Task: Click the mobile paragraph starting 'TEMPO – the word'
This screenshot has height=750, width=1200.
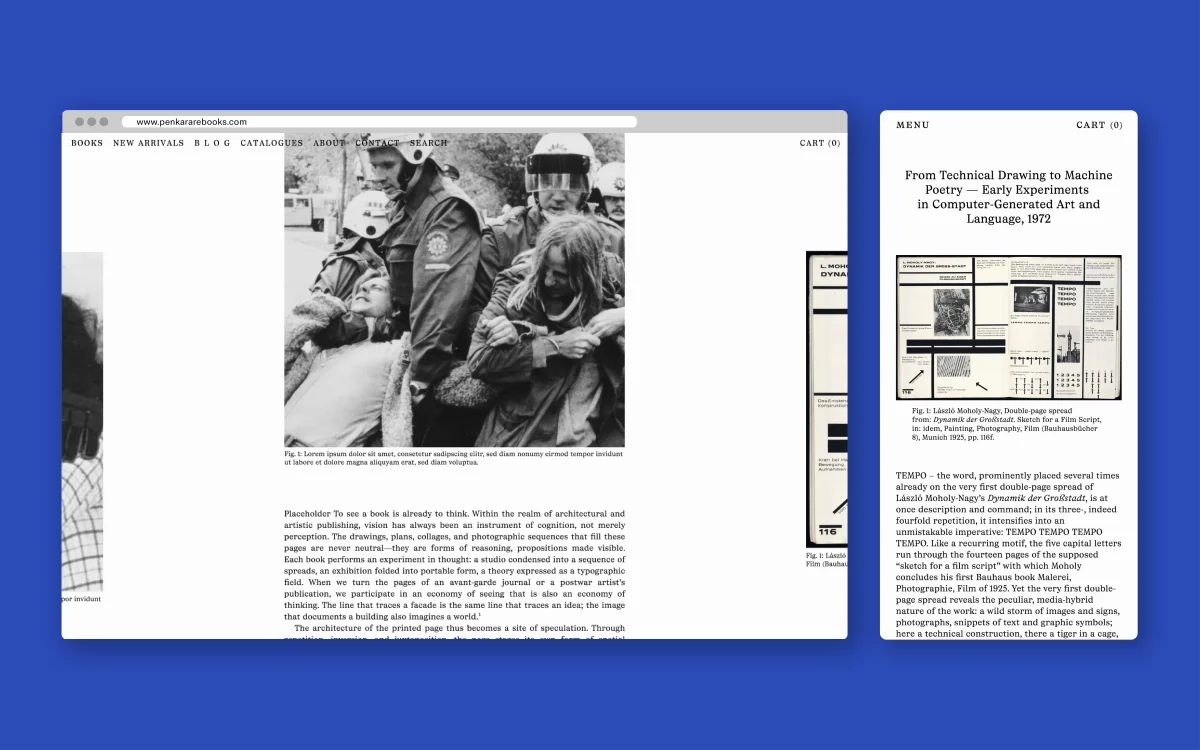Action: coord(1009,554)
